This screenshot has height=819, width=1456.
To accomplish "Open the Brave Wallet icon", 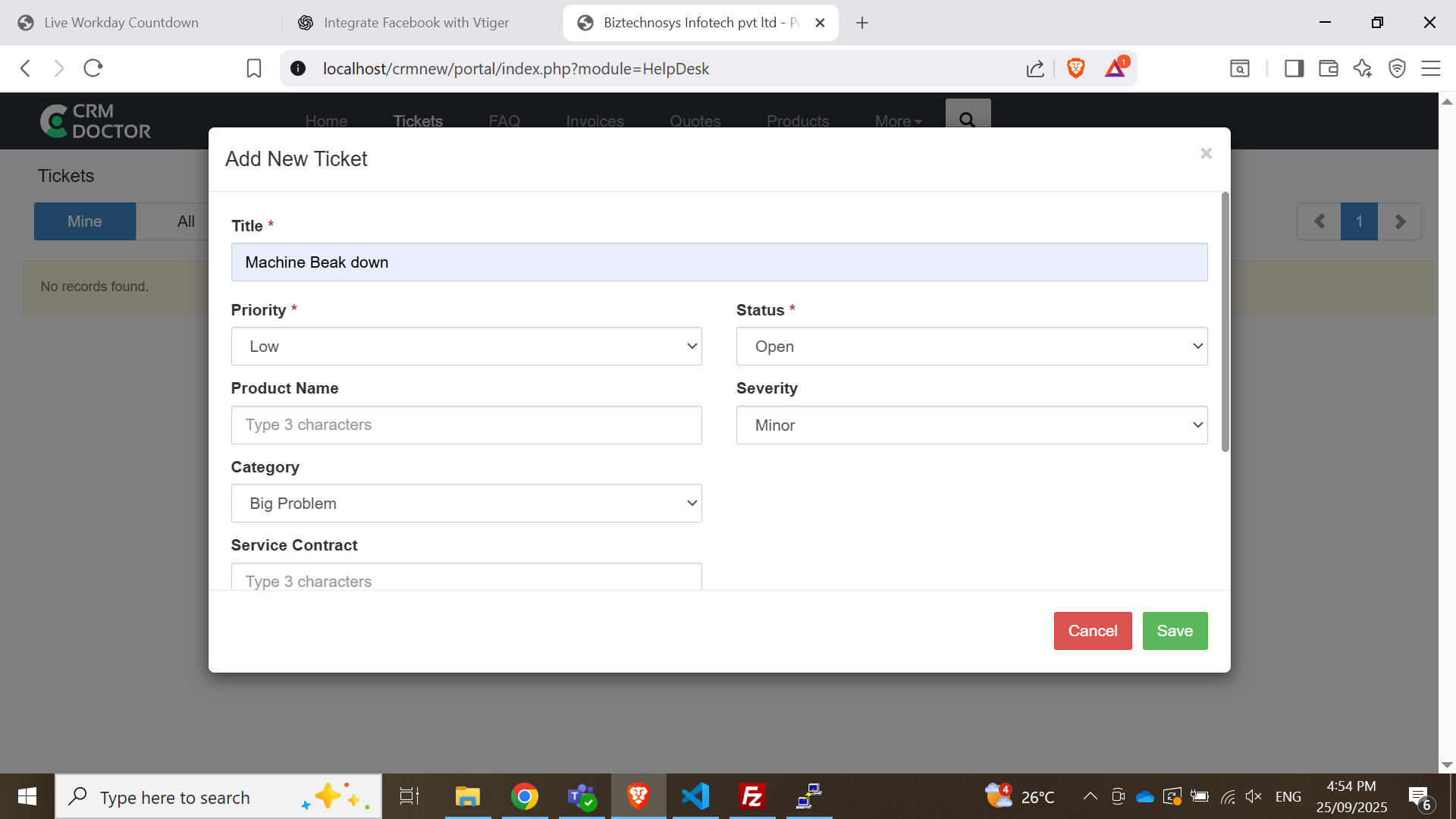I will coord(1329,68).
